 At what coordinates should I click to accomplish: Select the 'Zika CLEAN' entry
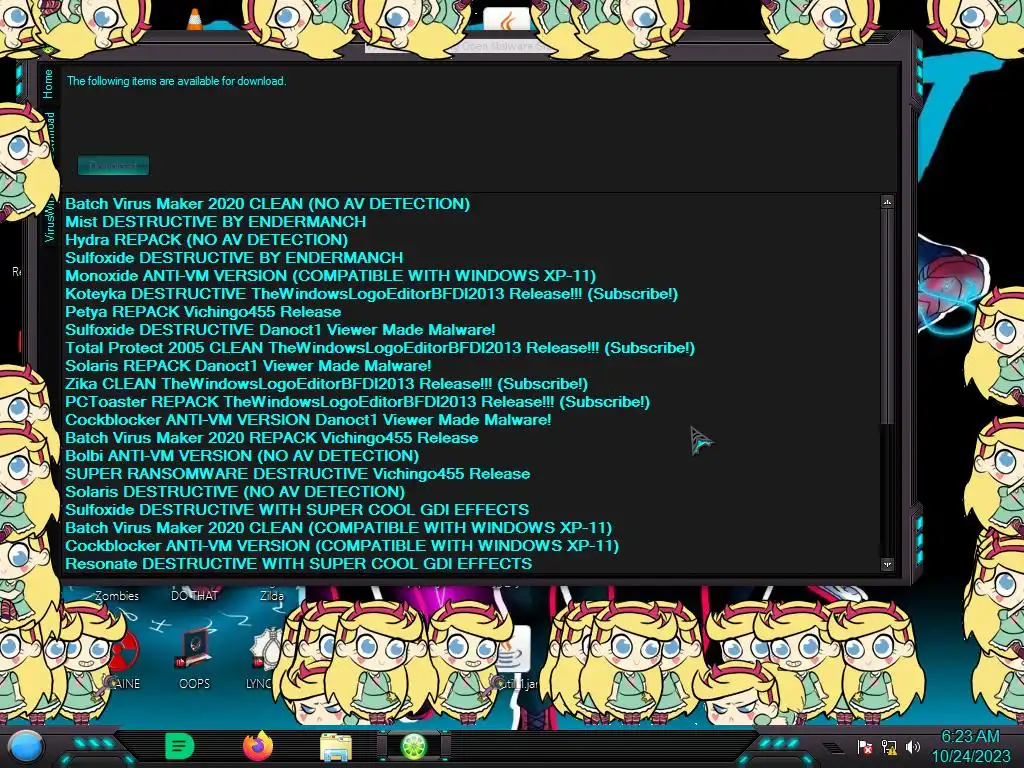326,384
